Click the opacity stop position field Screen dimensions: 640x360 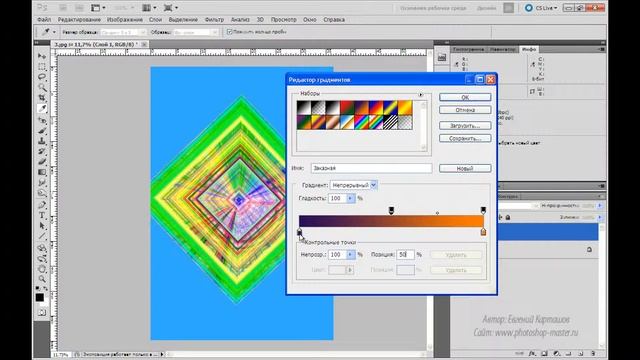[405, 255]
